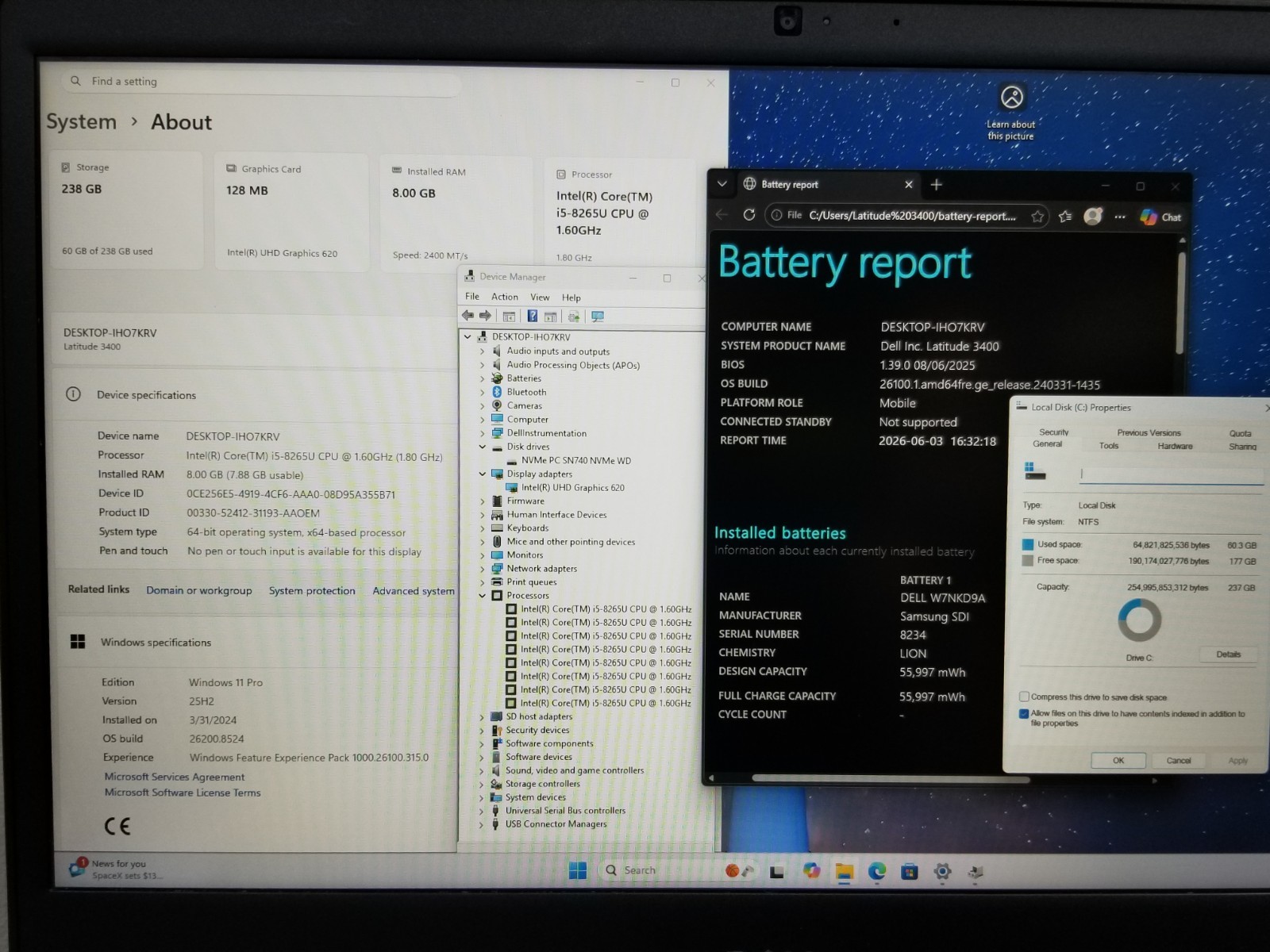Collapse the Display adapters node
The height and width of the screenshot is (952, 1270).
click(482, 474)
